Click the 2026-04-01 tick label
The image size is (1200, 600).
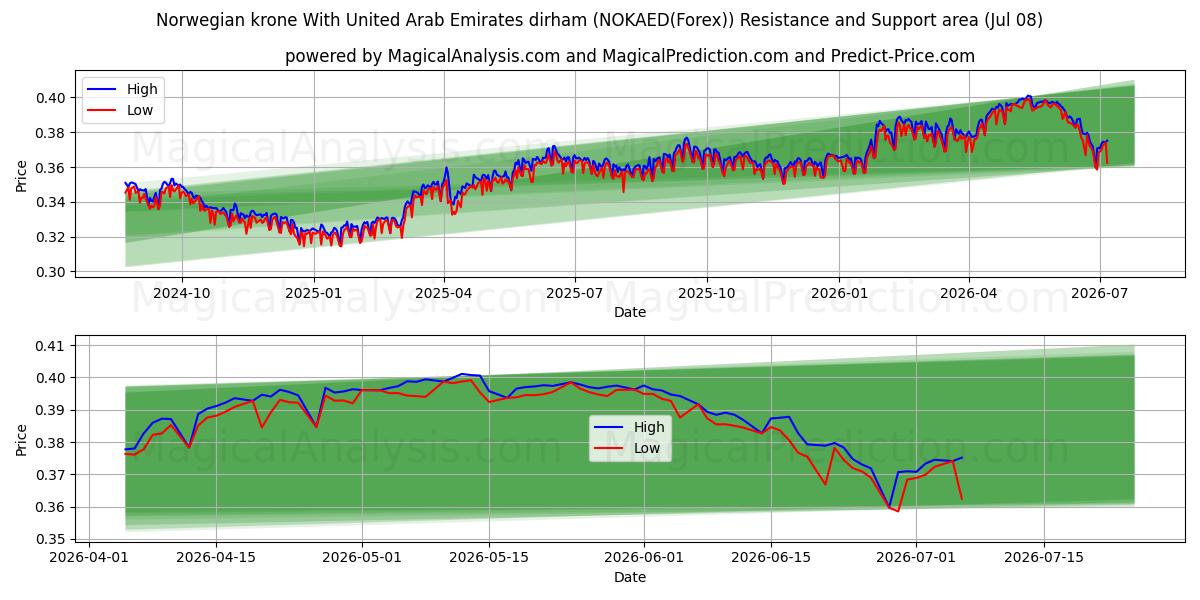tap(89, 558)
